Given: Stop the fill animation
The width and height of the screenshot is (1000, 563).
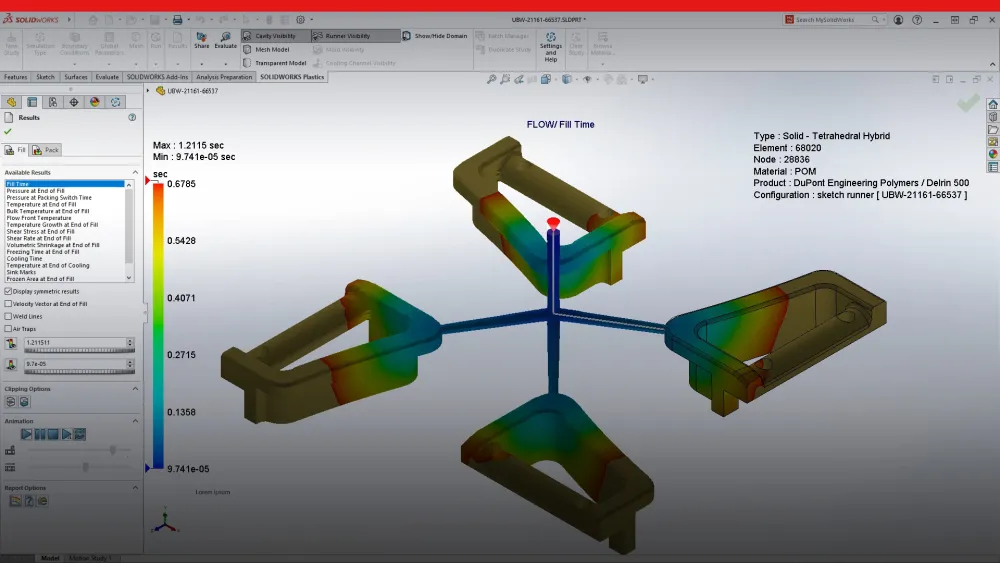Looking at the screenshot, I should 53,434.
